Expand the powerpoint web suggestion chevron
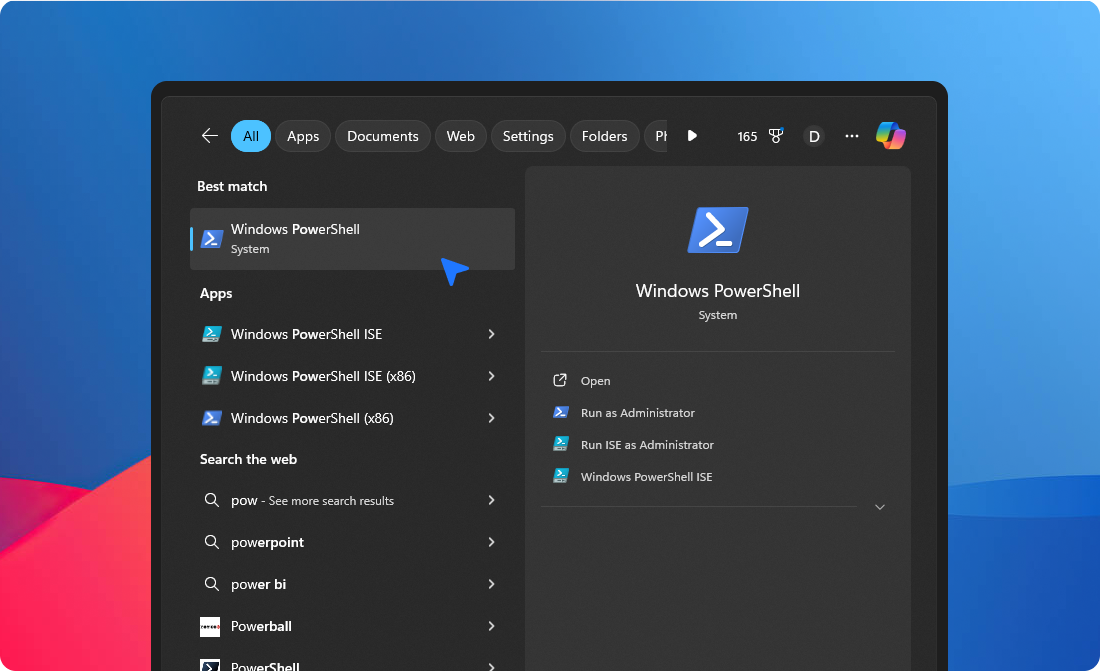This screenshot has height=671, width=1100. click(491, 542)
